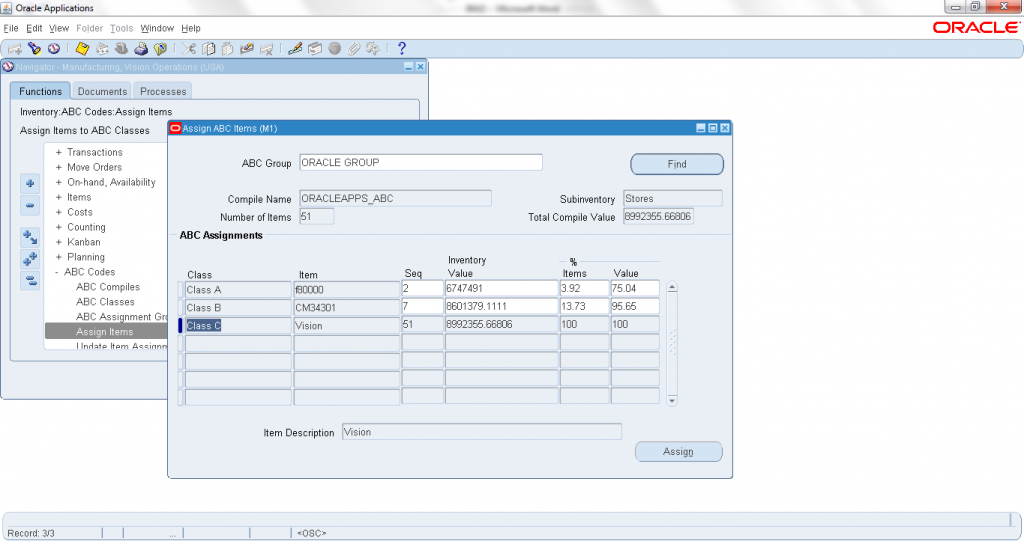Click the ABC Group input field
The width and height of the screenshot is (1024, 544).
click(x=420, y=162)
